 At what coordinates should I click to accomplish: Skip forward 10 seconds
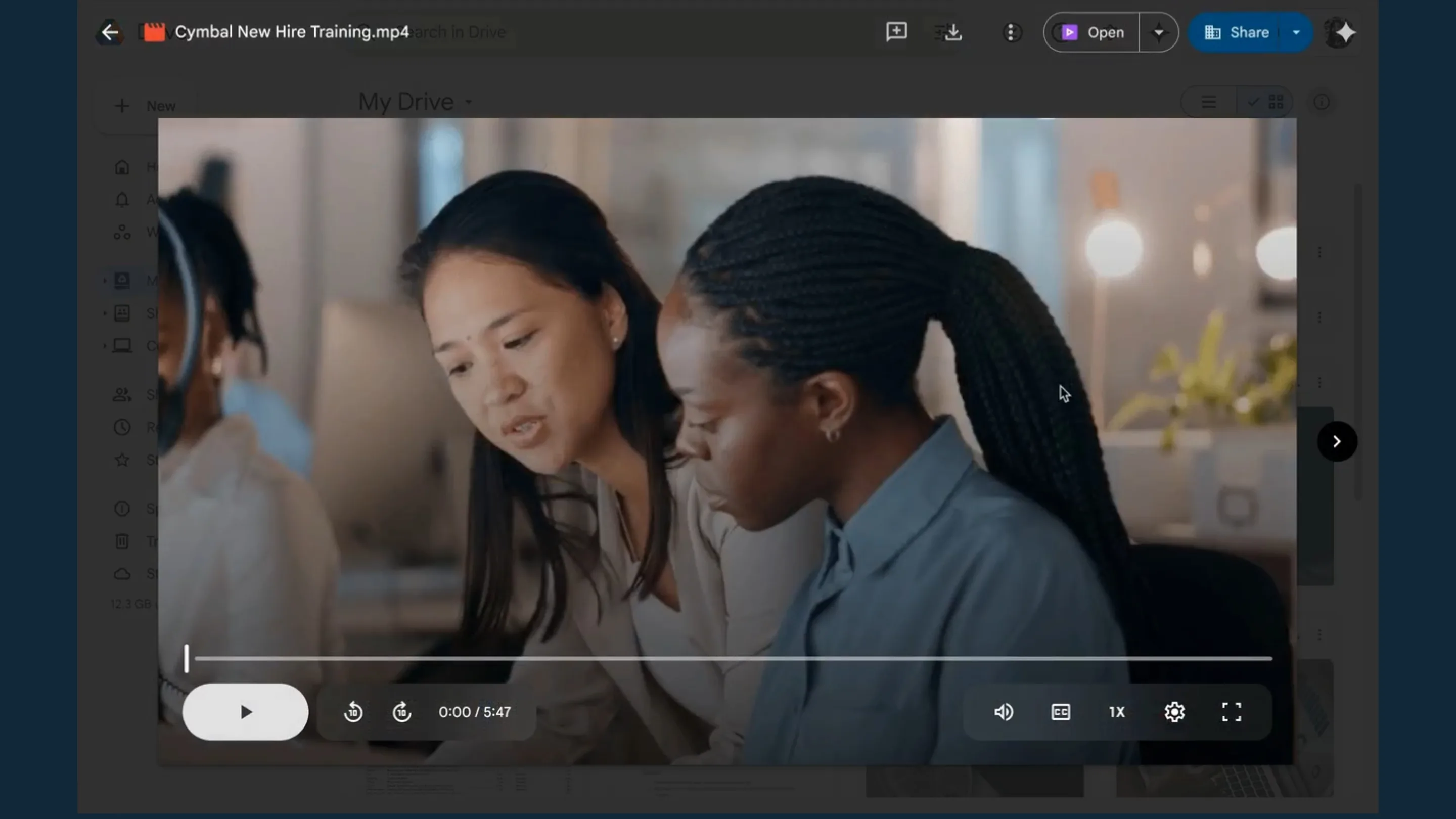(x=402, y=712)
